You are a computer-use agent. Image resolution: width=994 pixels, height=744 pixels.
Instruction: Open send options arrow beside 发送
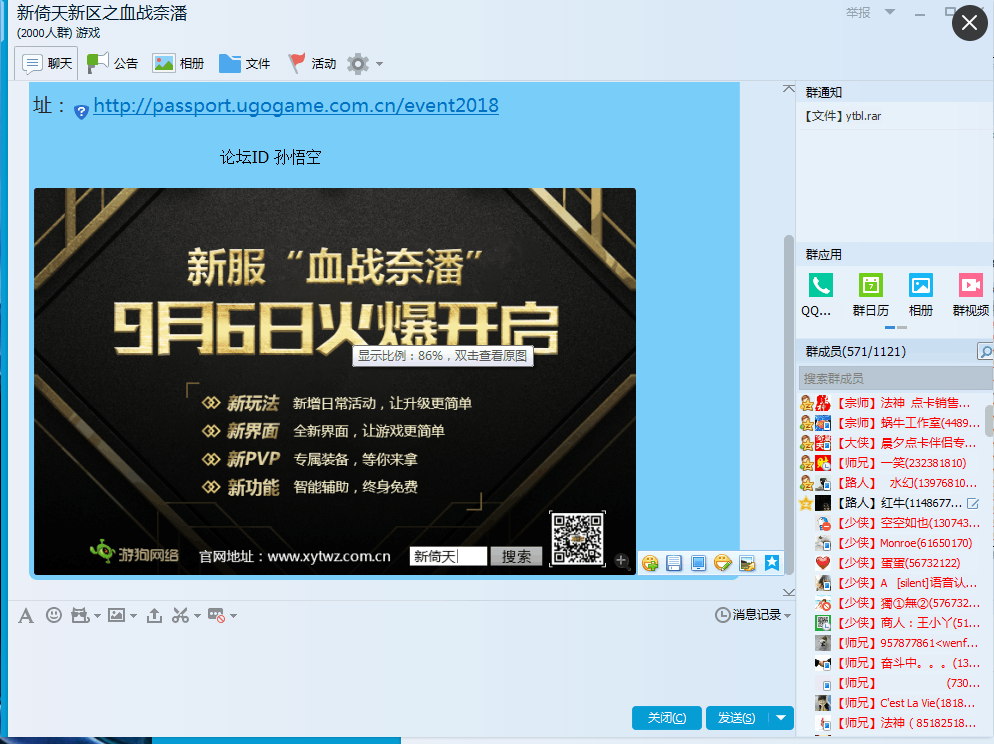[x=781, y=718]
